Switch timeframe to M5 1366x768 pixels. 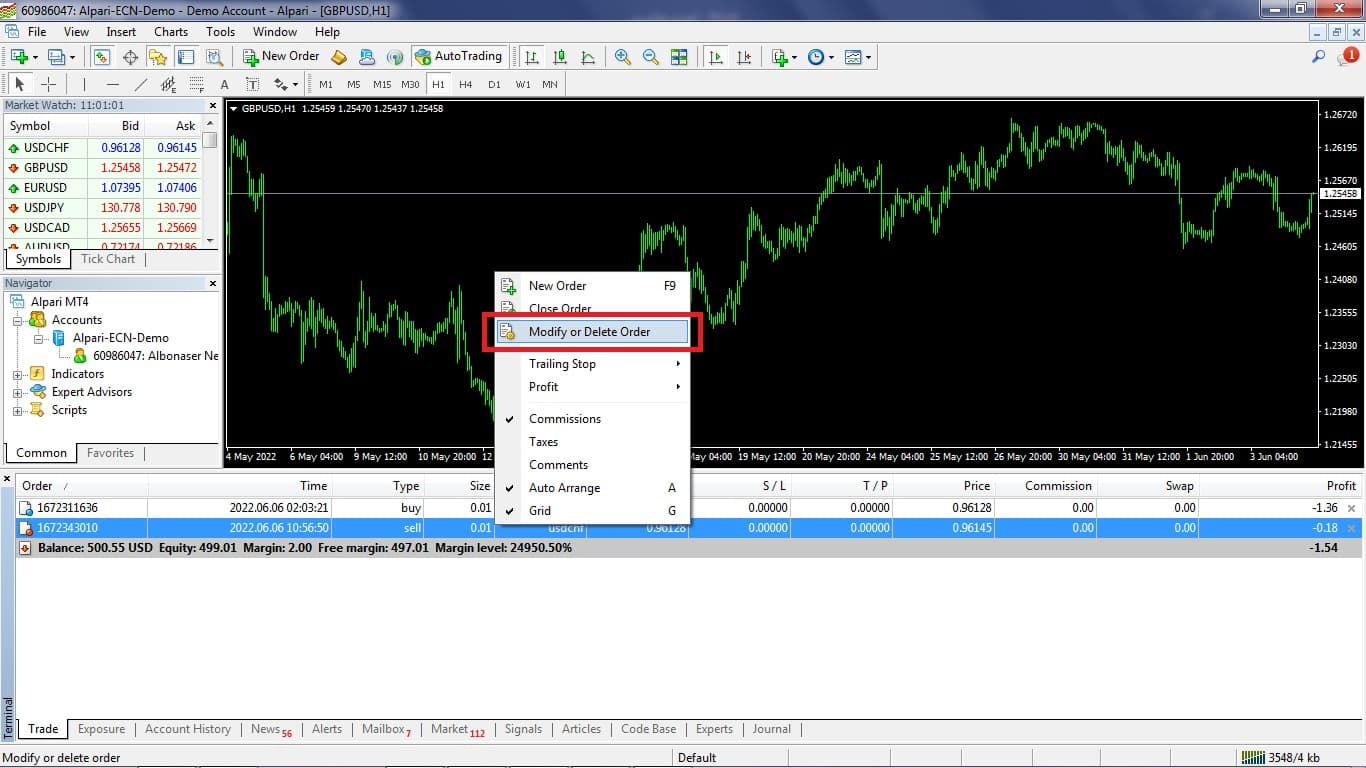coord(354,84)
